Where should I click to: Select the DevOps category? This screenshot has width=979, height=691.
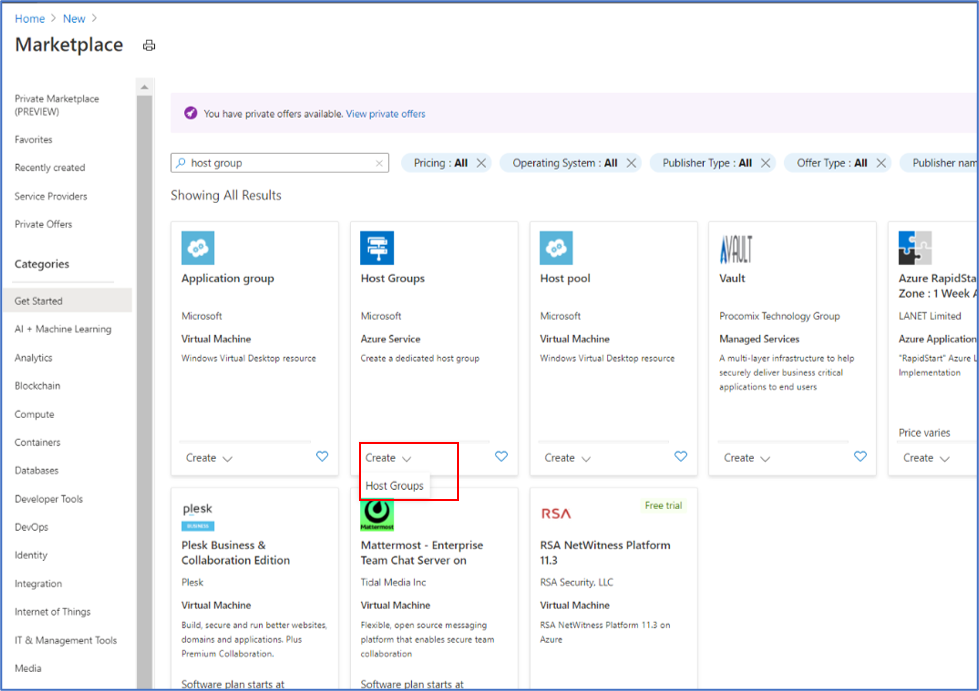click(31, 527)
